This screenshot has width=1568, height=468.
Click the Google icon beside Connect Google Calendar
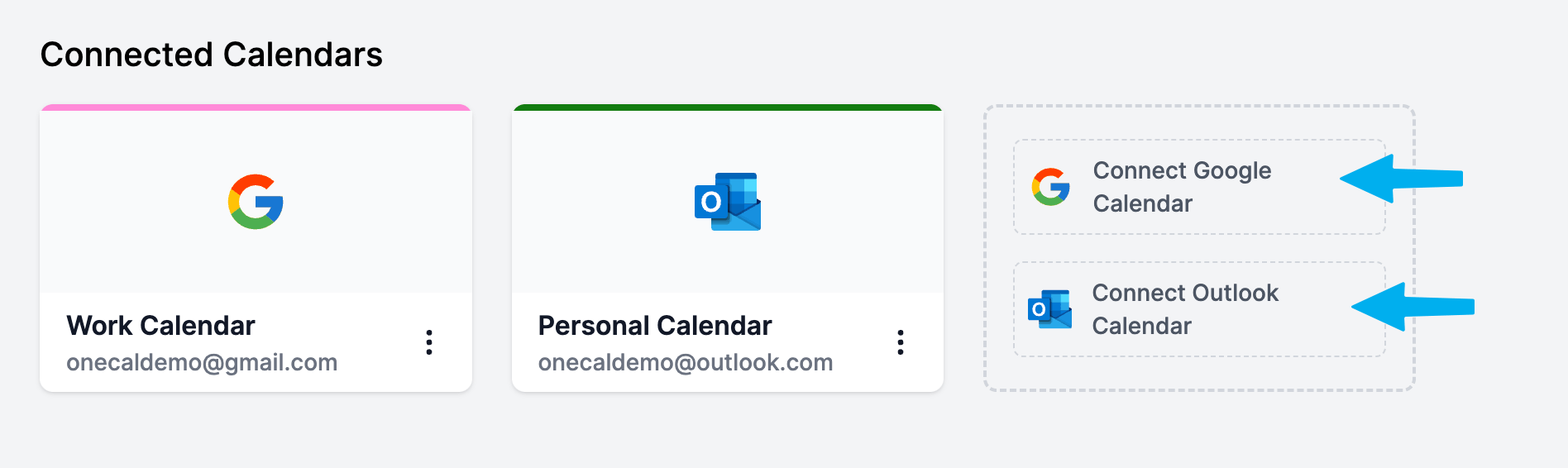tap(1051, 187)
